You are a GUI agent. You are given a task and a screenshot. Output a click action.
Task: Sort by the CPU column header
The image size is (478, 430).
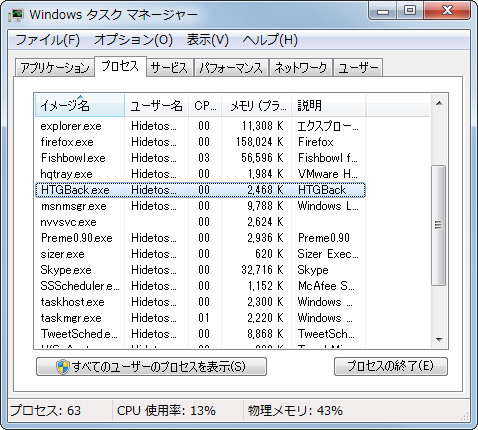[x=205, y=106]
